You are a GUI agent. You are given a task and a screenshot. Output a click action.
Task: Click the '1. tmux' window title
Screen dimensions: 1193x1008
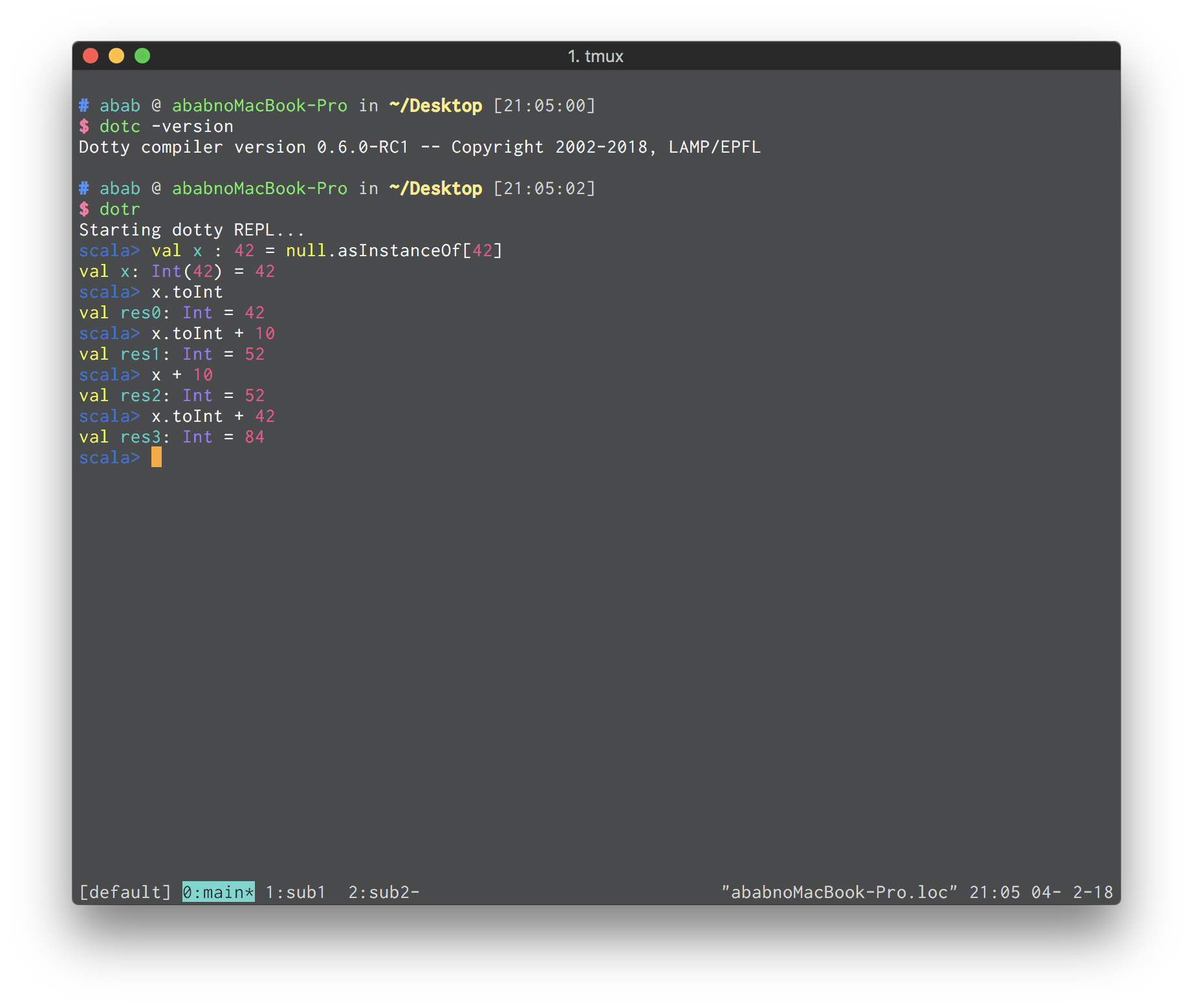click(x=596, y=56)
